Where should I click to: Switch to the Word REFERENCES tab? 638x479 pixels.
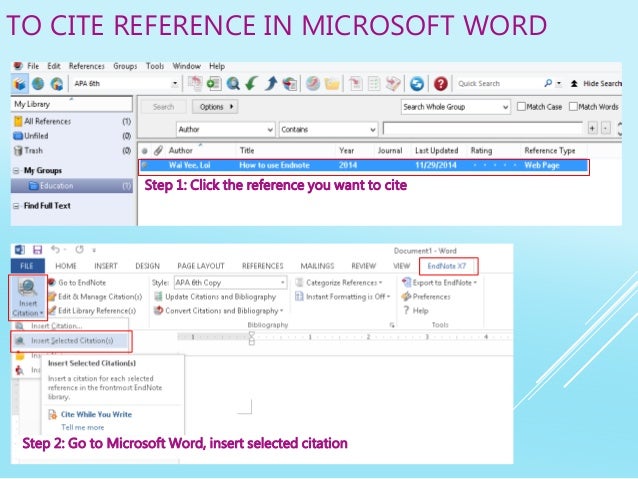262,266
